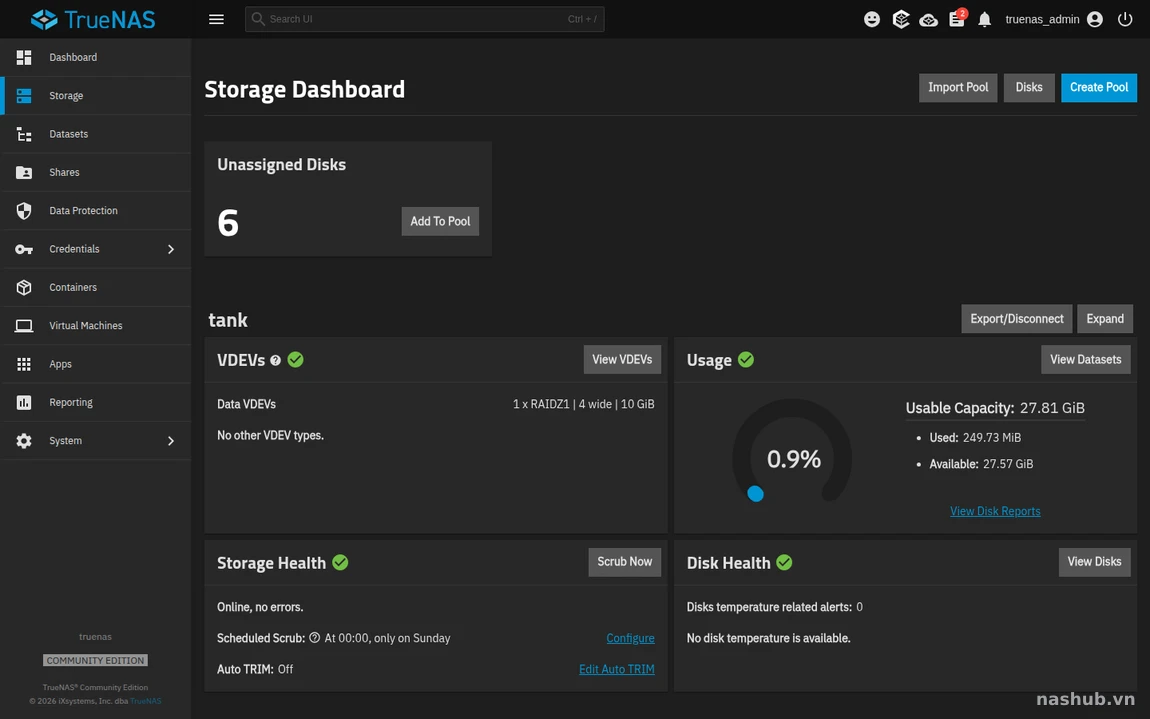Click the Configure scrub link
Viewport: 1150px width, 719px height.
coord(630,638)
